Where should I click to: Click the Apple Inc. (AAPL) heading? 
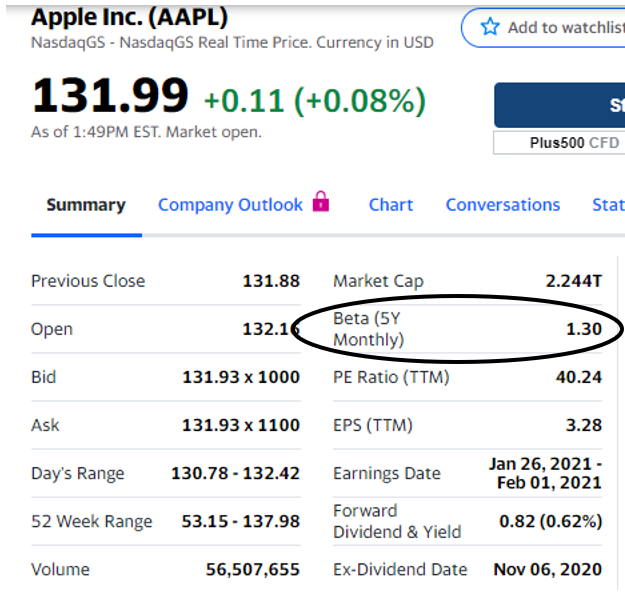tap(130, 18)
